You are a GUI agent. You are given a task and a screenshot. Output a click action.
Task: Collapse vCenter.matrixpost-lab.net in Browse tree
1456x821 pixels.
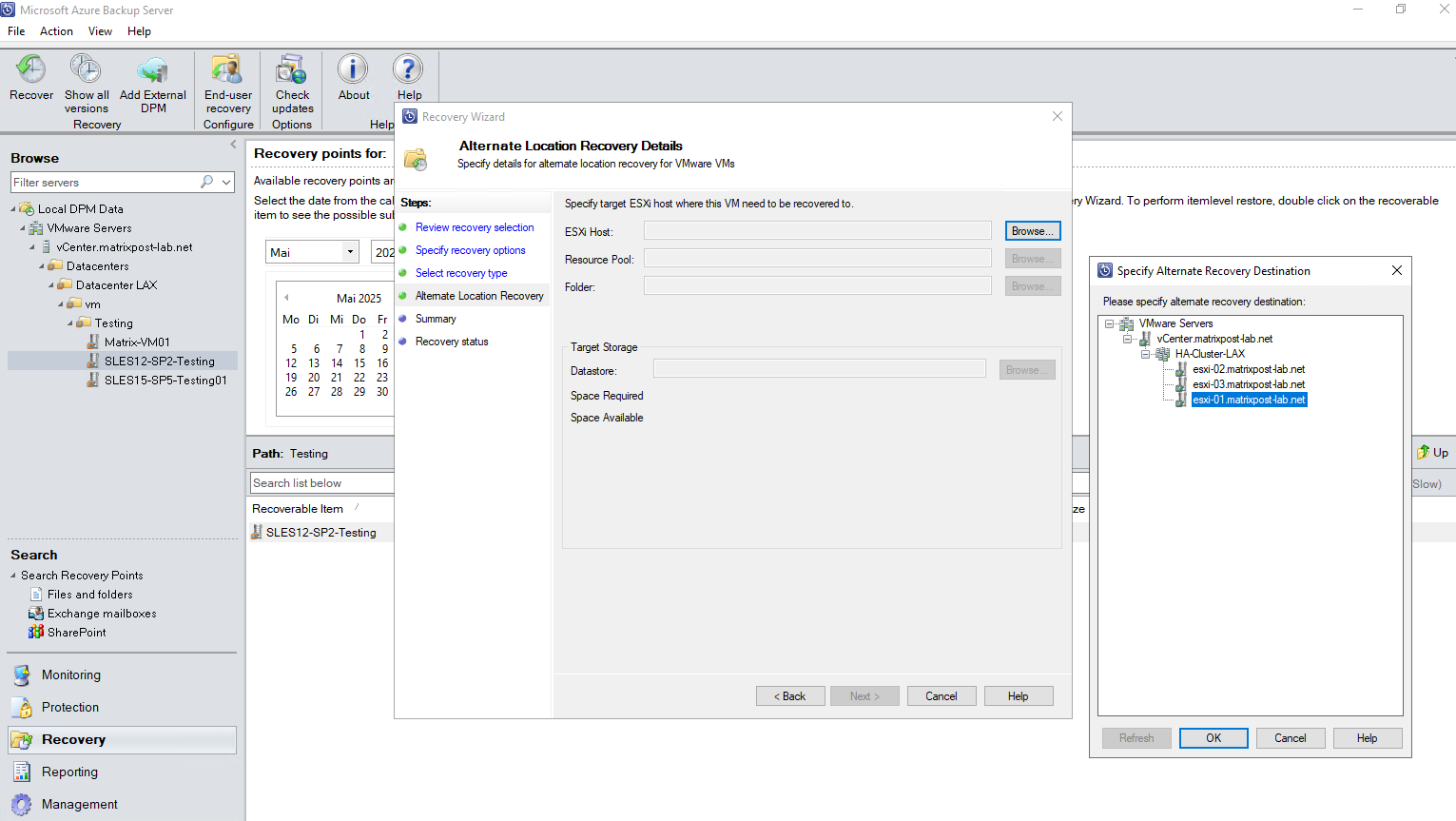[x=32, y=247]
